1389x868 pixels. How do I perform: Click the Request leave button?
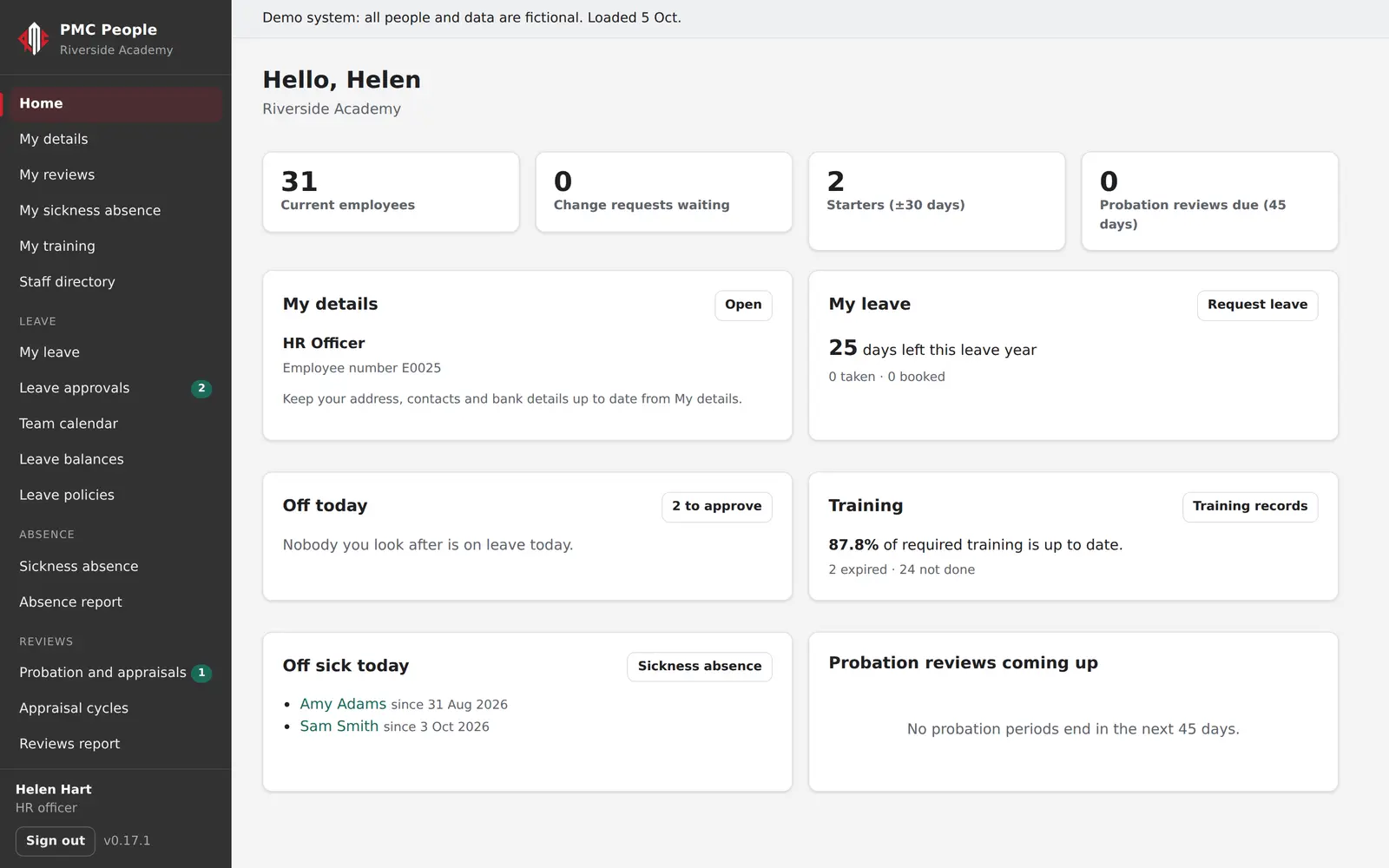tap(1257, 305)
